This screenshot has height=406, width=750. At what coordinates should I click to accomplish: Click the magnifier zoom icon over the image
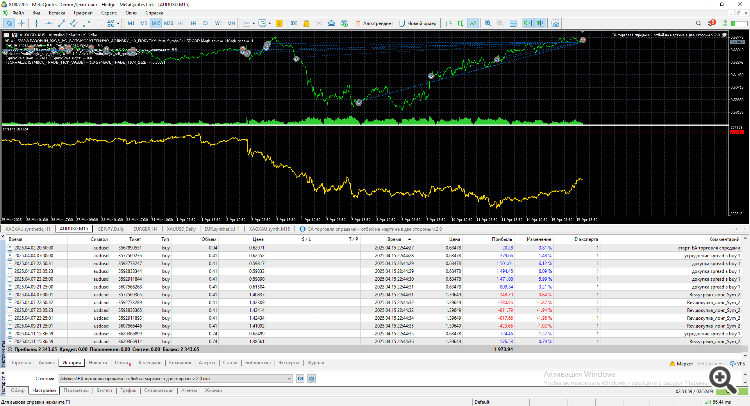720,377
